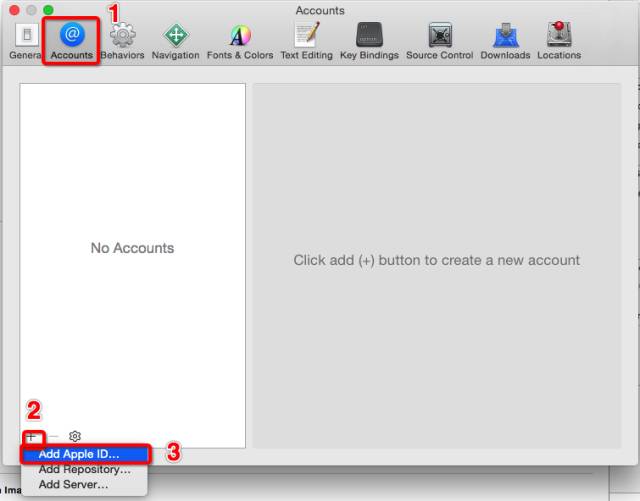Viewport: 640px width, 501px height.
Task: Open the Downloads preferences pane
Action: tap(505, 40)
